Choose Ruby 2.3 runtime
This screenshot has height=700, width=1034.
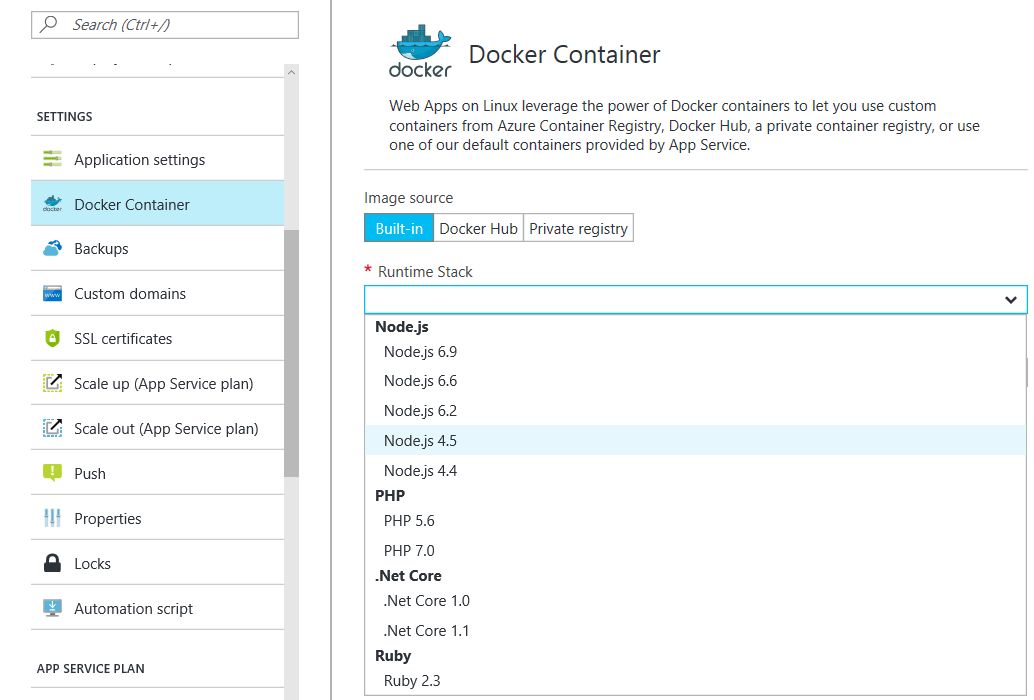(x=695, y=681)
